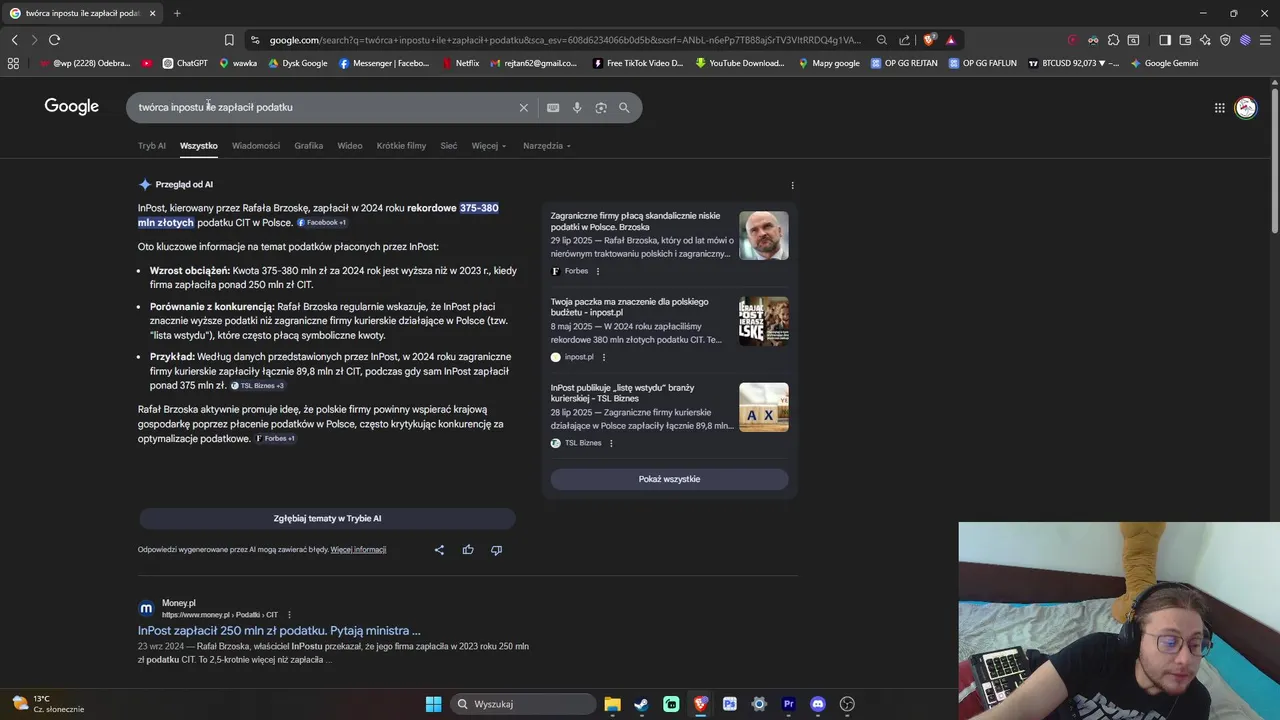Open Forbes result three-dot menu
Screen dimensions: 1280x720
pos(598,271)
